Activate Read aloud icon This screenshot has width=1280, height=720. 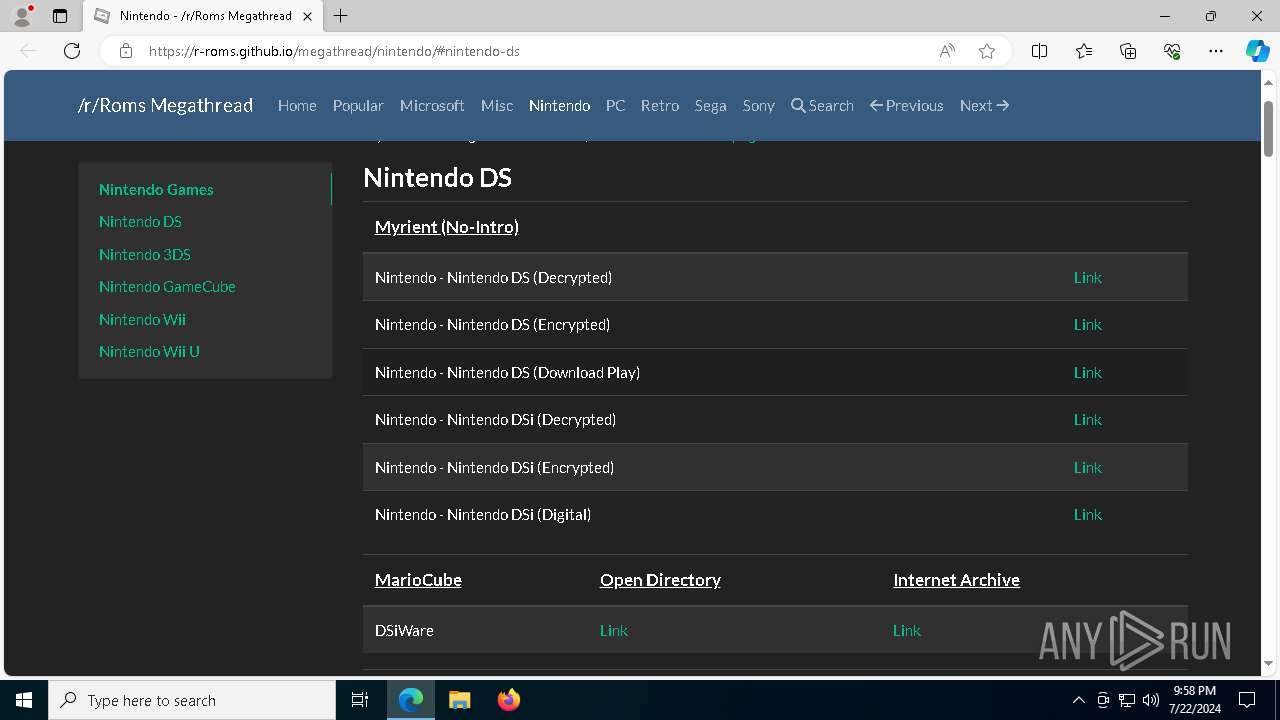[947, 51]
